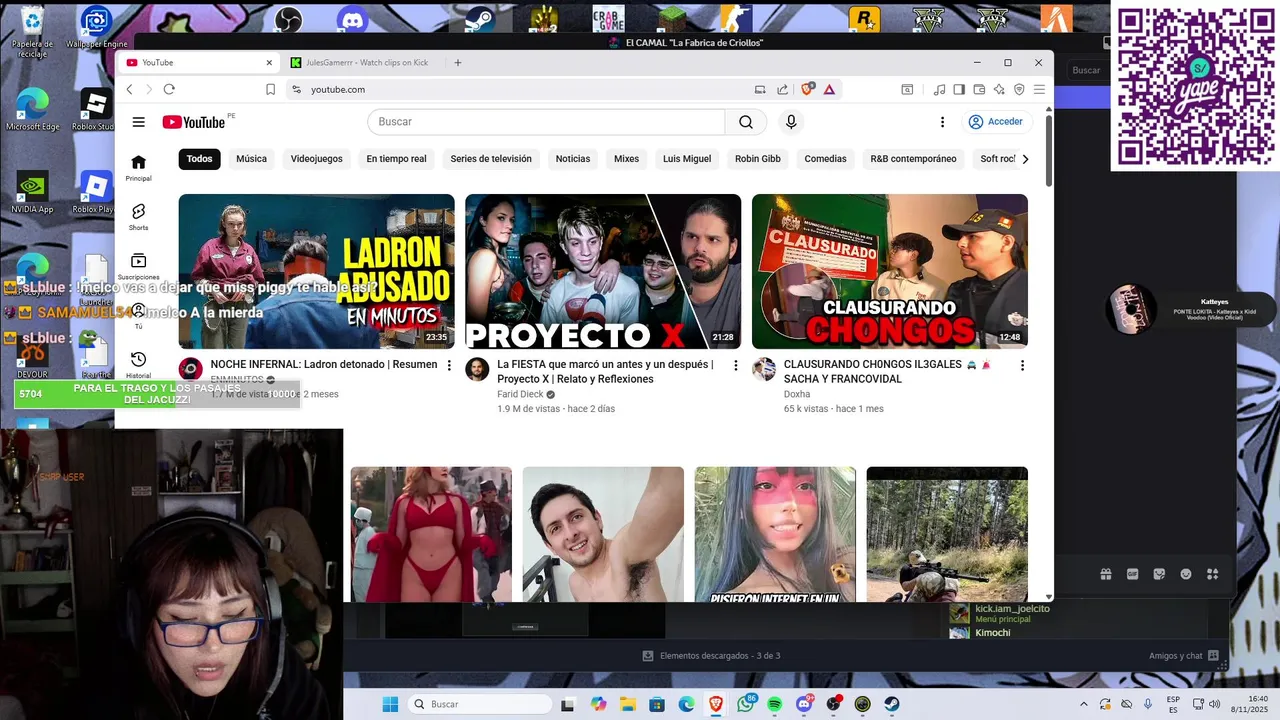Select the Mixes filter chip
The height and width of the screenshot is (720, 1280).
tap(626, 159)
